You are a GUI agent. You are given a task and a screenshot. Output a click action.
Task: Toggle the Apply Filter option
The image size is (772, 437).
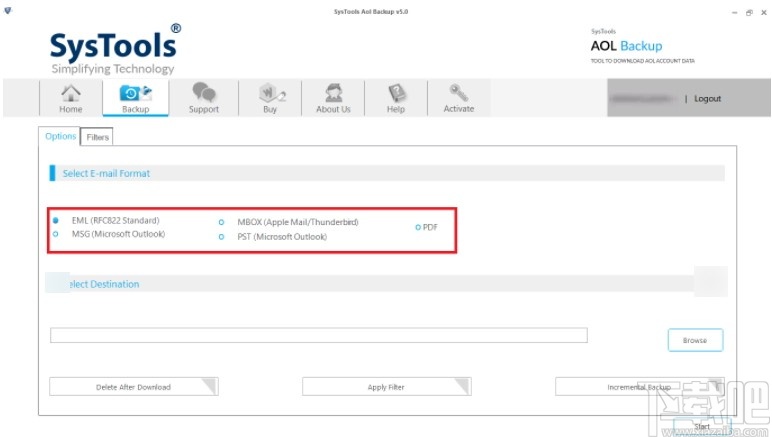[386, 387]
